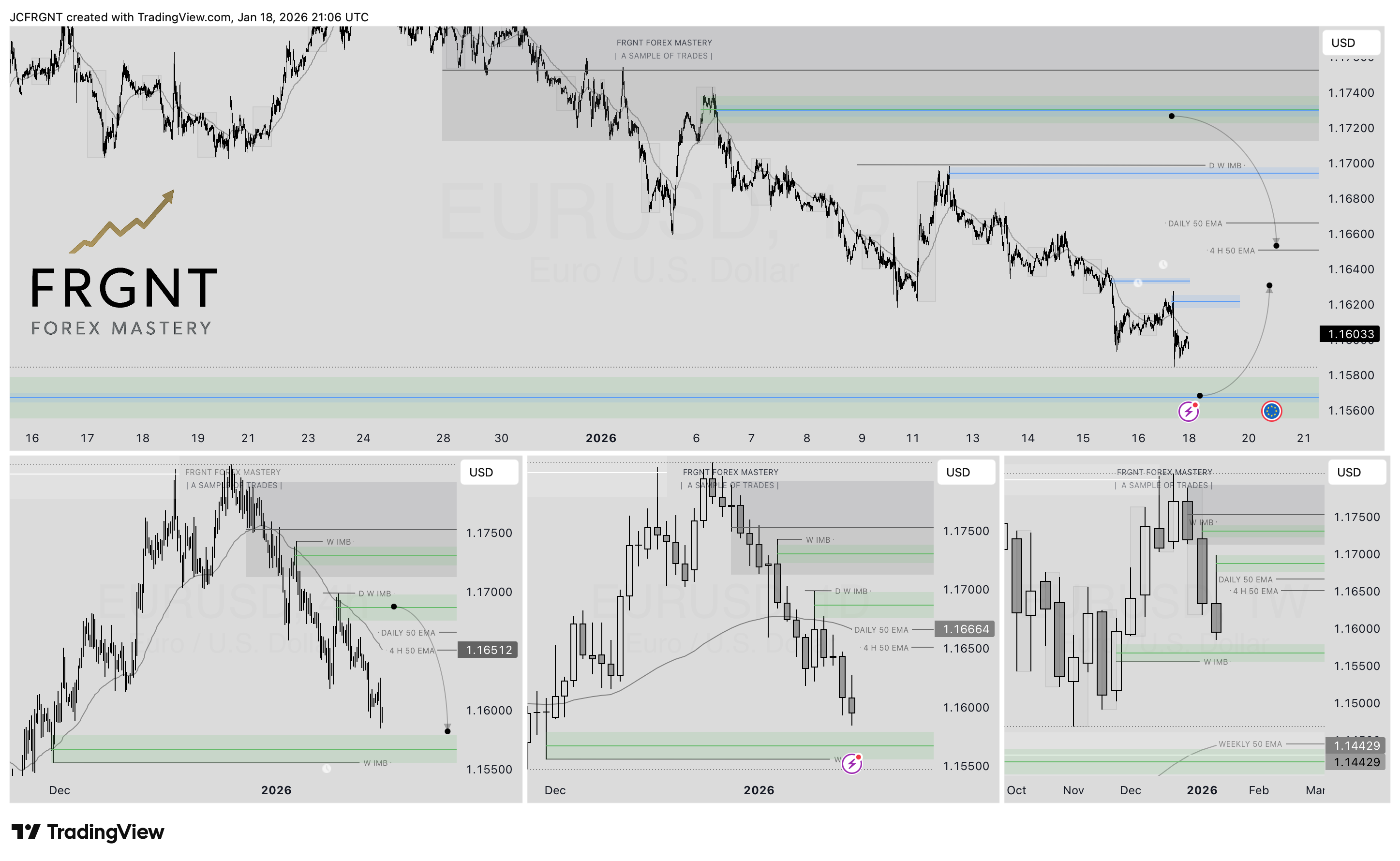Open the USD currency selector on the daily chart

pyautogui.click(x=966, y=472)
